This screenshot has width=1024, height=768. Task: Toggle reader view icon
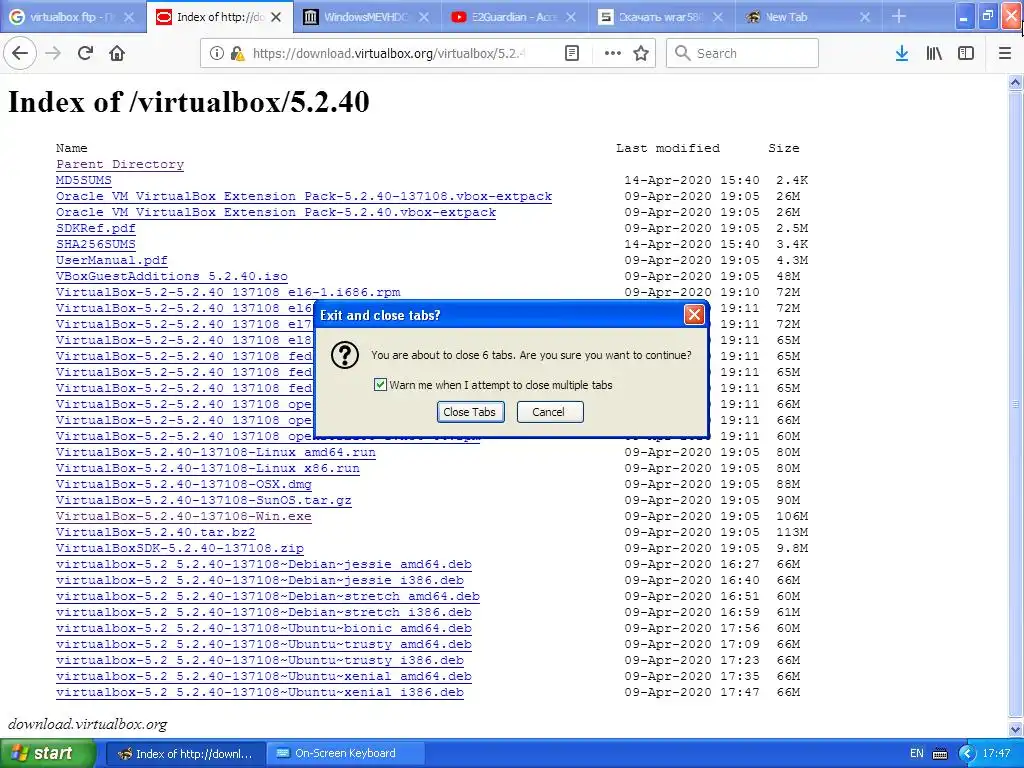pos(572,54)
